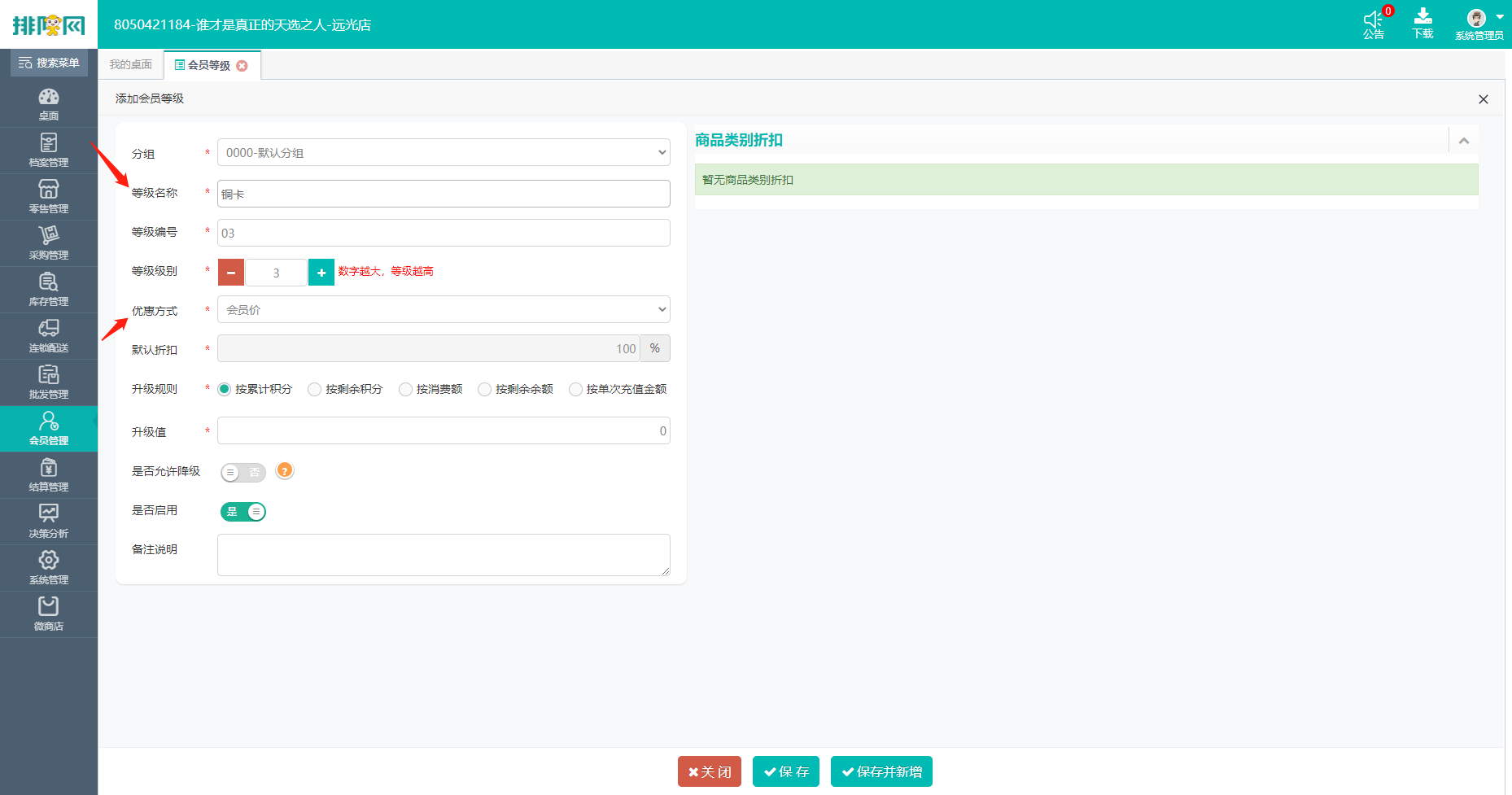Viewport: 1512px width, 795px height.
Task: Open 会员管理 in the sidebar
Action: click(x=49, y=429)
